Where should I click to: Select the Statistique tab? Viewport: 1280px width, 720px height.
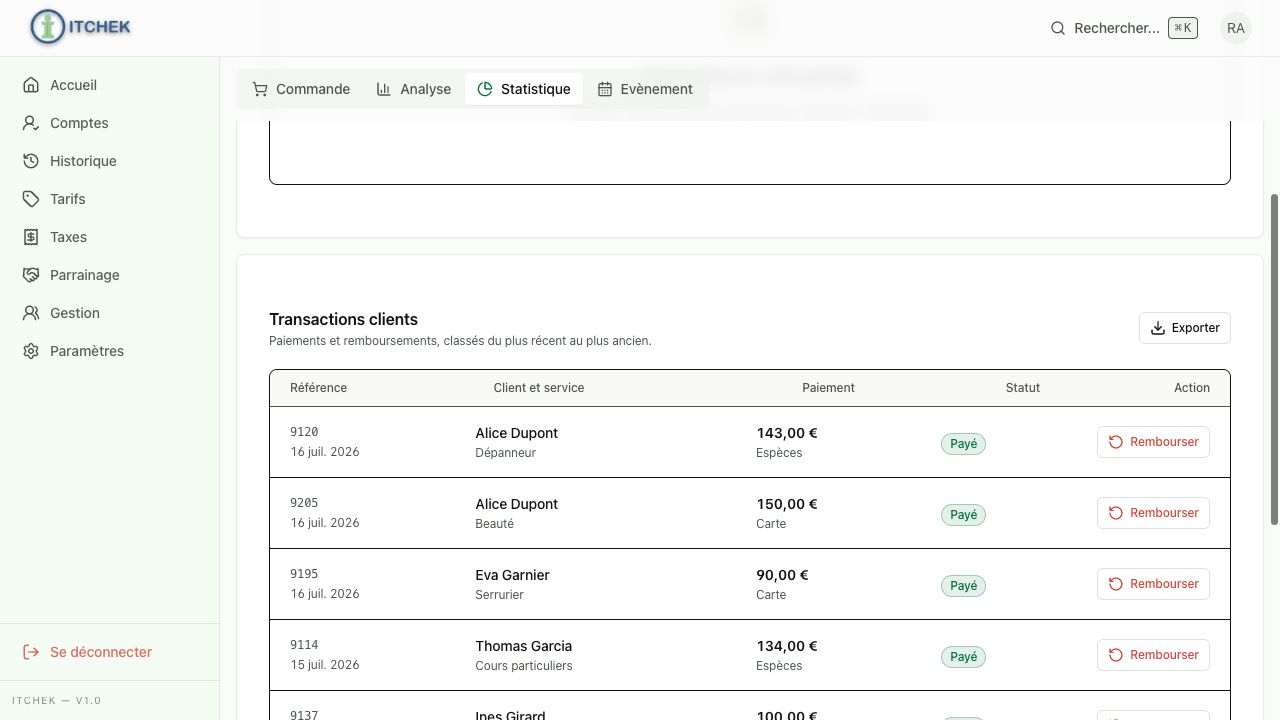[524, 89]
